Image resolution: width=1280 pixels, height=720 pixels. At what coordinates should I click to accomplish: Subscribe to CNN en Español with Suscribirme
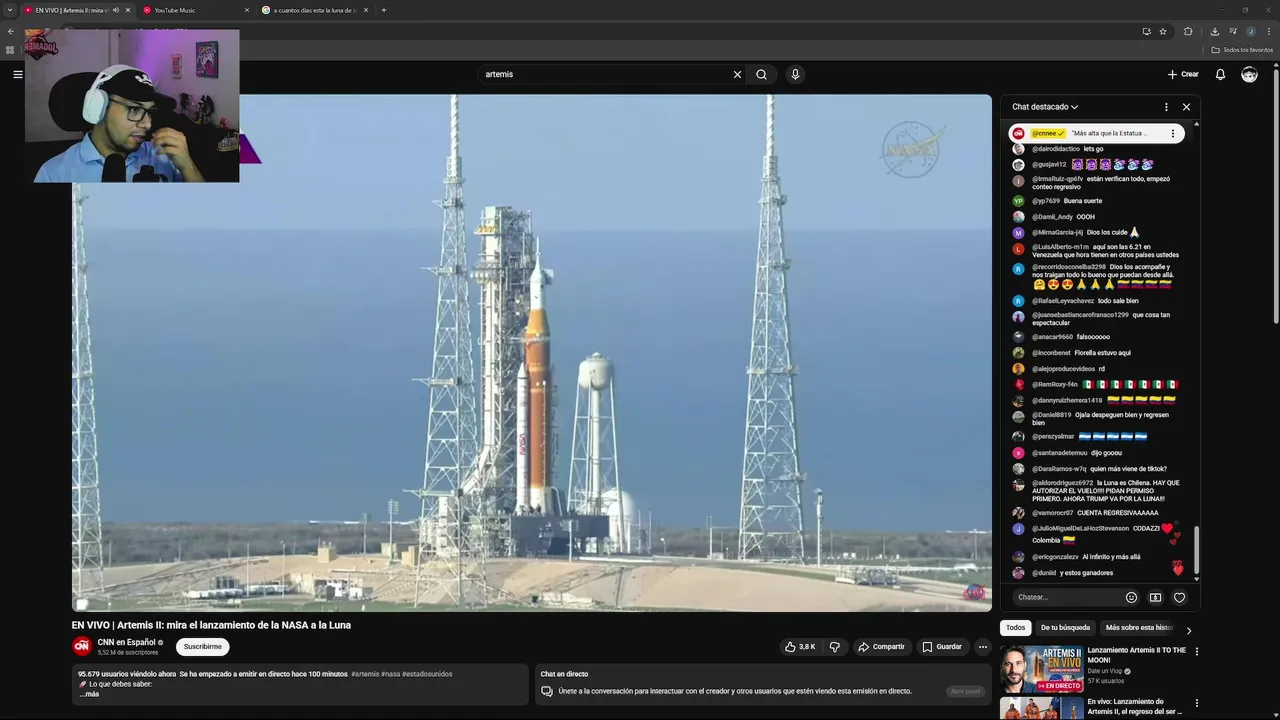coord(203,647)
